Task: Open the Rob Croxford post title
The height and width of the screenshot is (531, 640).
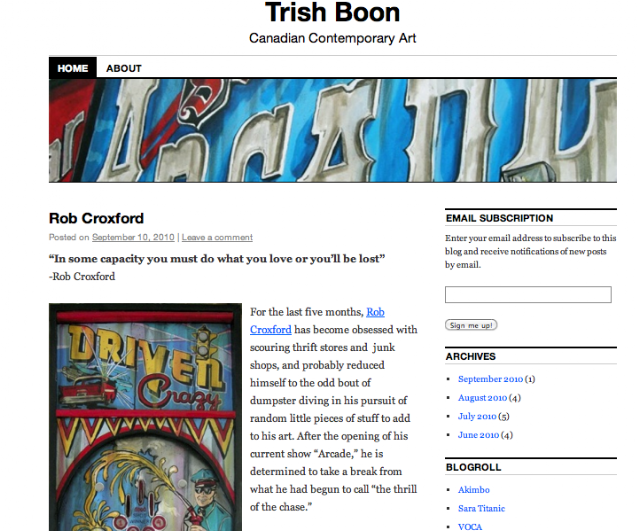Action: point(96,218)
